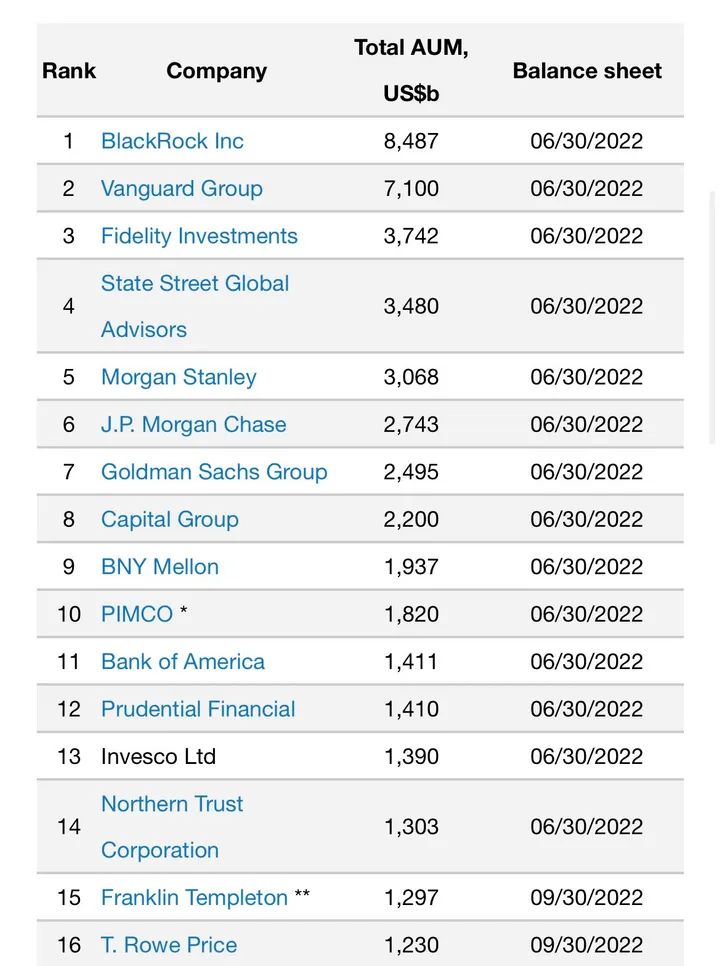Image resolution: width=720 pixels, height=966 pixels.
Task: Click the PIMCO company link
Action: click(x=137, y=614)
